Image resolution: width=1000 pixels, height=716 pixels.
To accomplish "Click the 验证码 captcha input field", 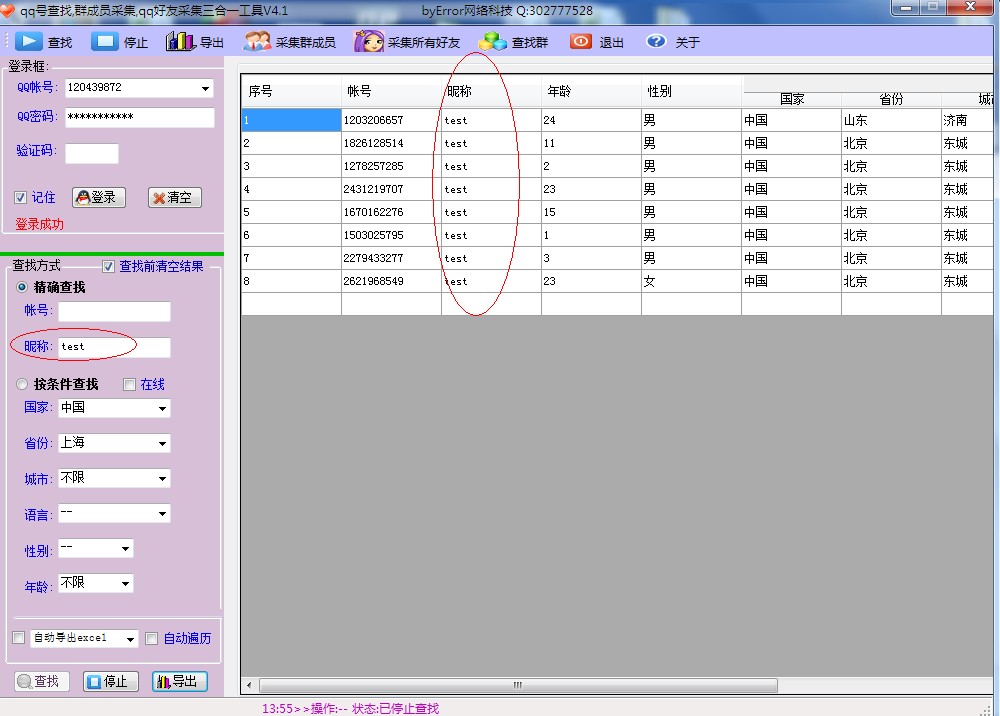I will (x=92, y=153).
